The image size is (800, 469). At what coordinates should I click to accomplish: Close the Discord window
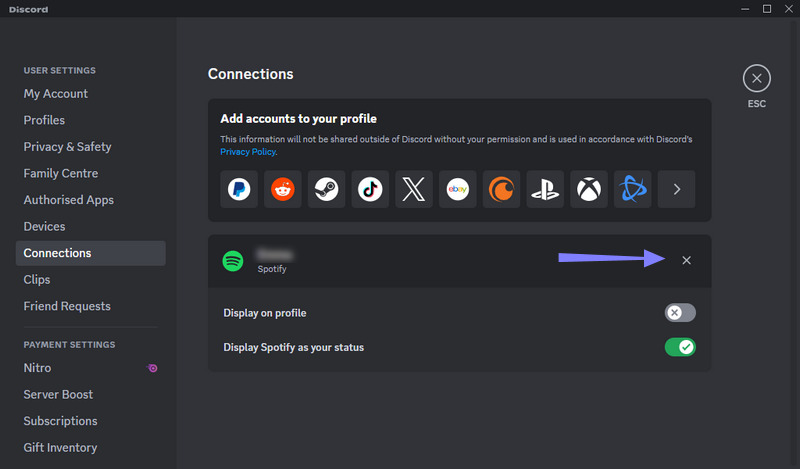tap(789, 9)
